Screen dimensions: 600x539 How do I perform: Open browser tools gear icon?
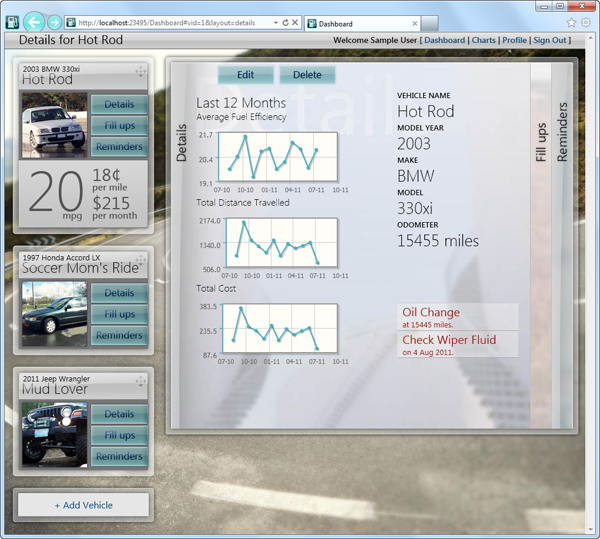click(586, 23)
